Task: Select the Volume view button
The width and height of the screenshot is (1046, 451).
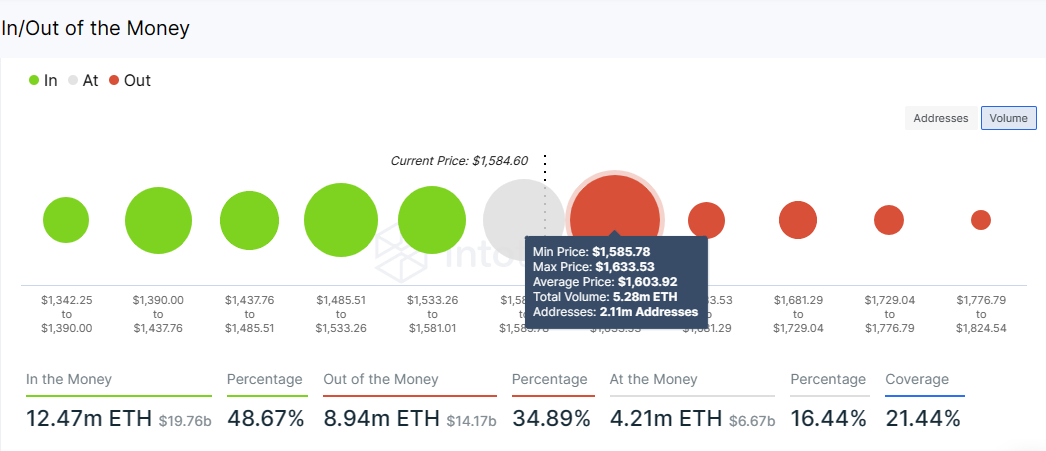Action: tap(1008, 118)
